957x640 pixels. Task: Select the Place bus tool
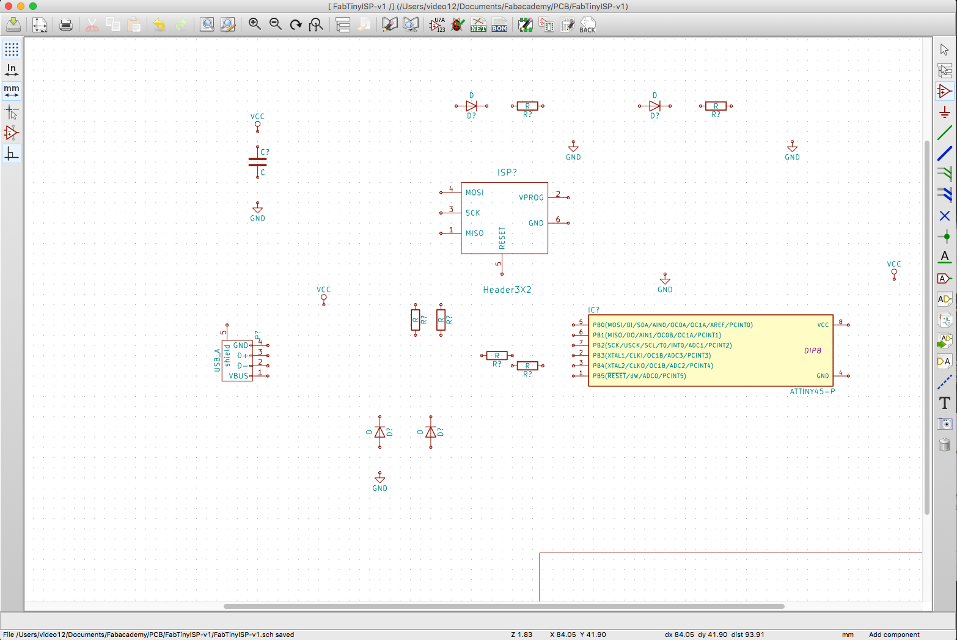pyautogui.click(x=945, y=154)
